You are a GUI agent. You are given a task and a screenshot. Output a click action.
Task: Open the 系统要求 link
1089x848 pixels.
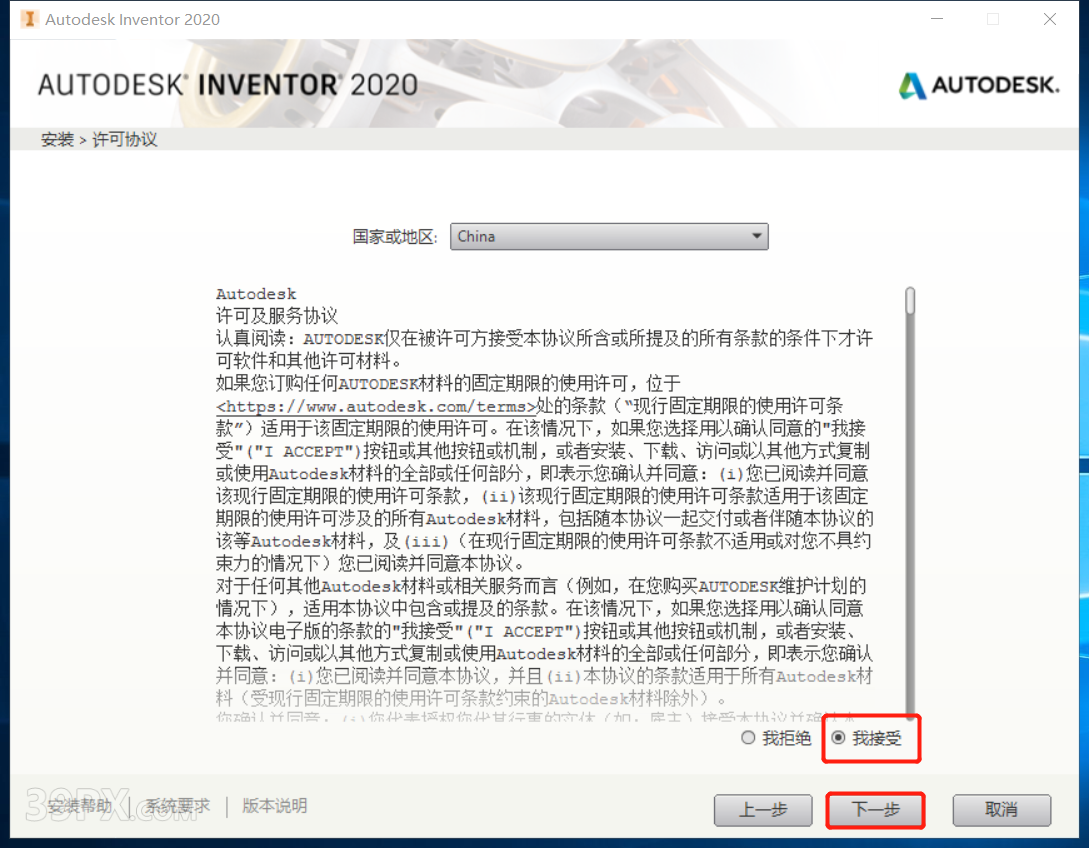178,806
